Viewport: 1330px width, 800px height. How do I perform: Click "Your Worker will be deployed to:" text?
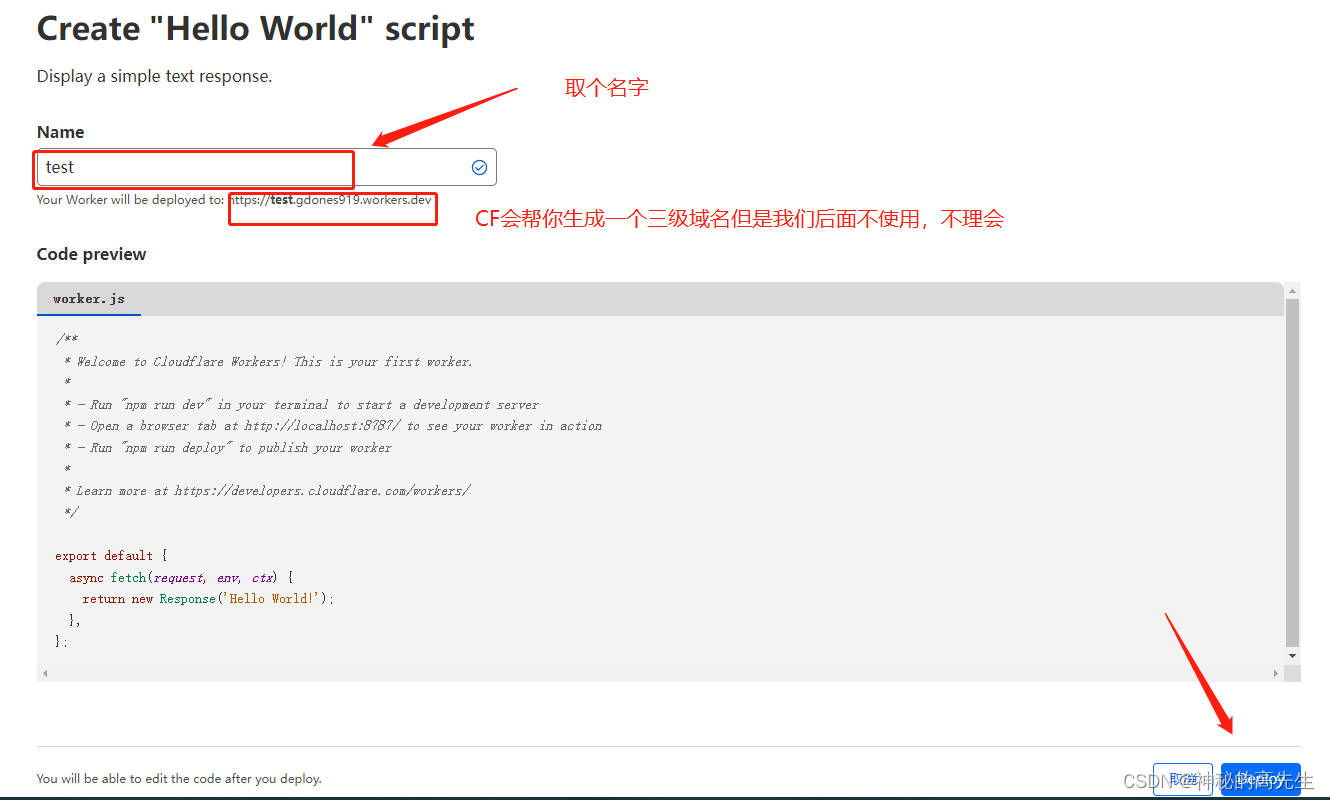pos(130,200)
